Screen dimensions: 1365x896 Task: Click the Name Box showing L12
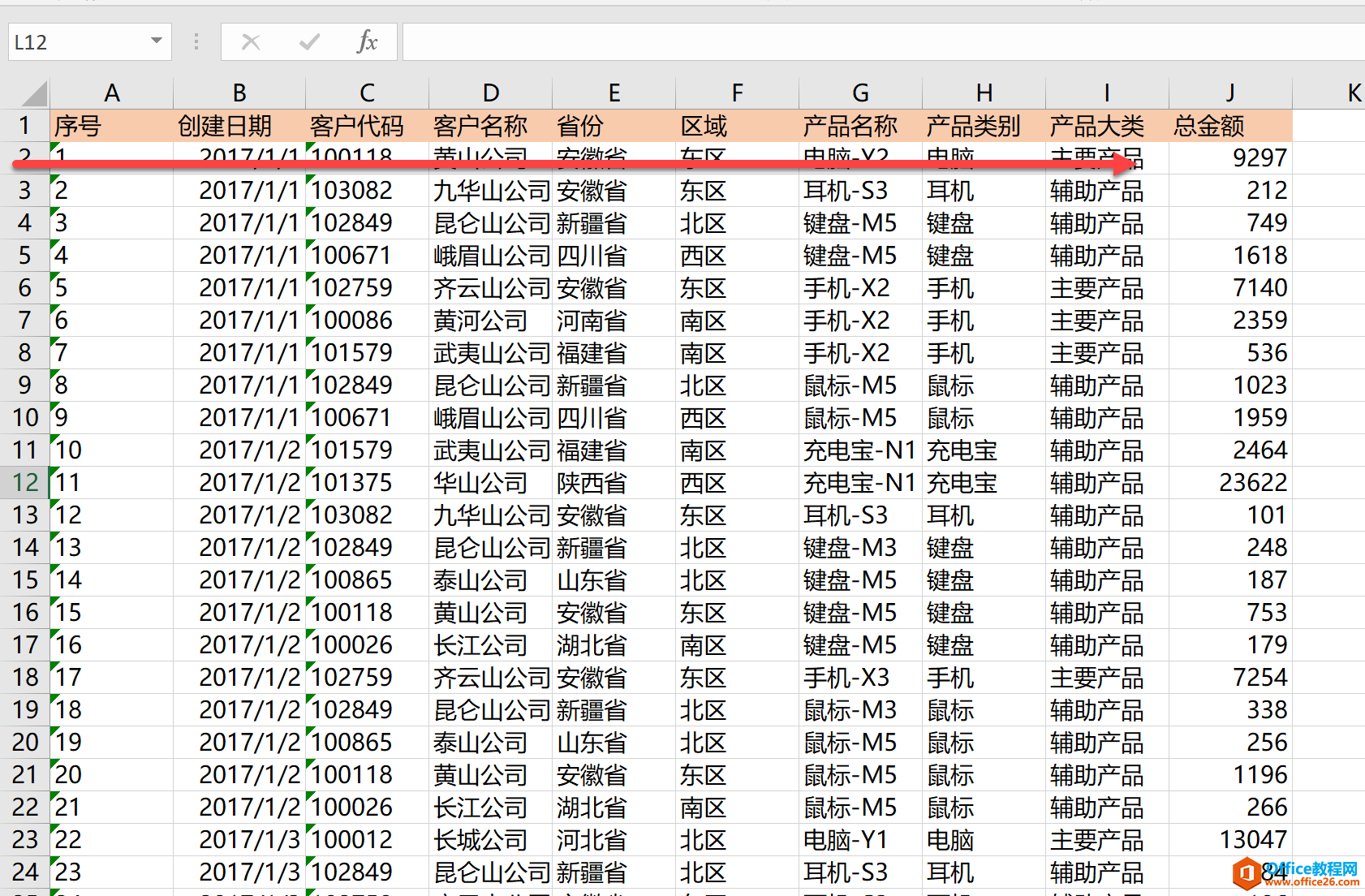(x=89, y=41)
